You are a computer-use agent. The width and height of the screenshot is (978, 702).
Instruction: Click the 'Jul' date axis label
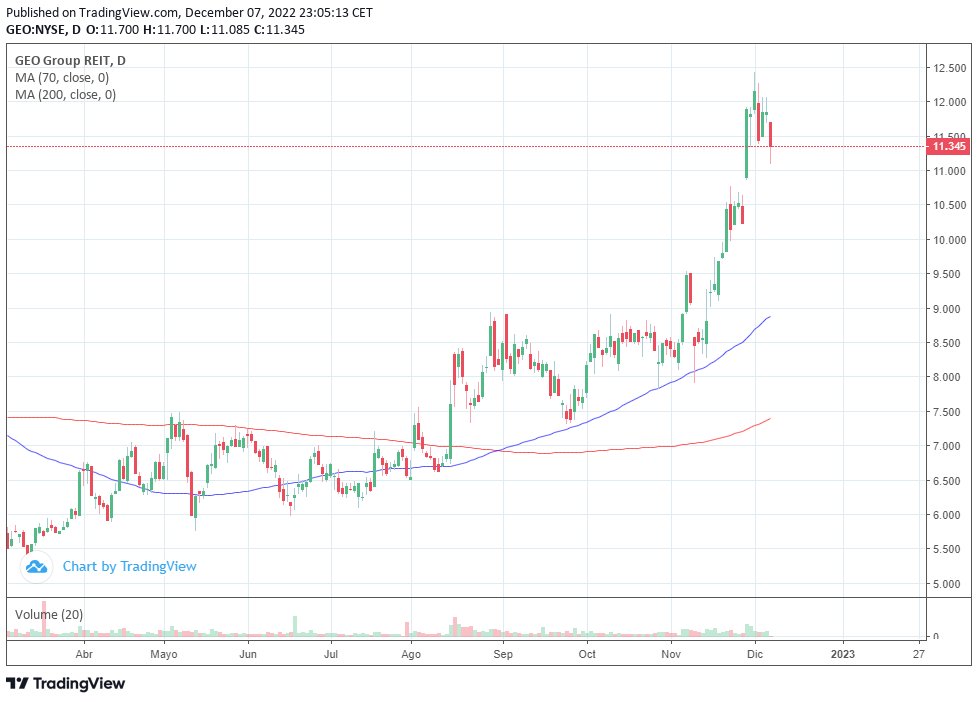click(331, 655)
